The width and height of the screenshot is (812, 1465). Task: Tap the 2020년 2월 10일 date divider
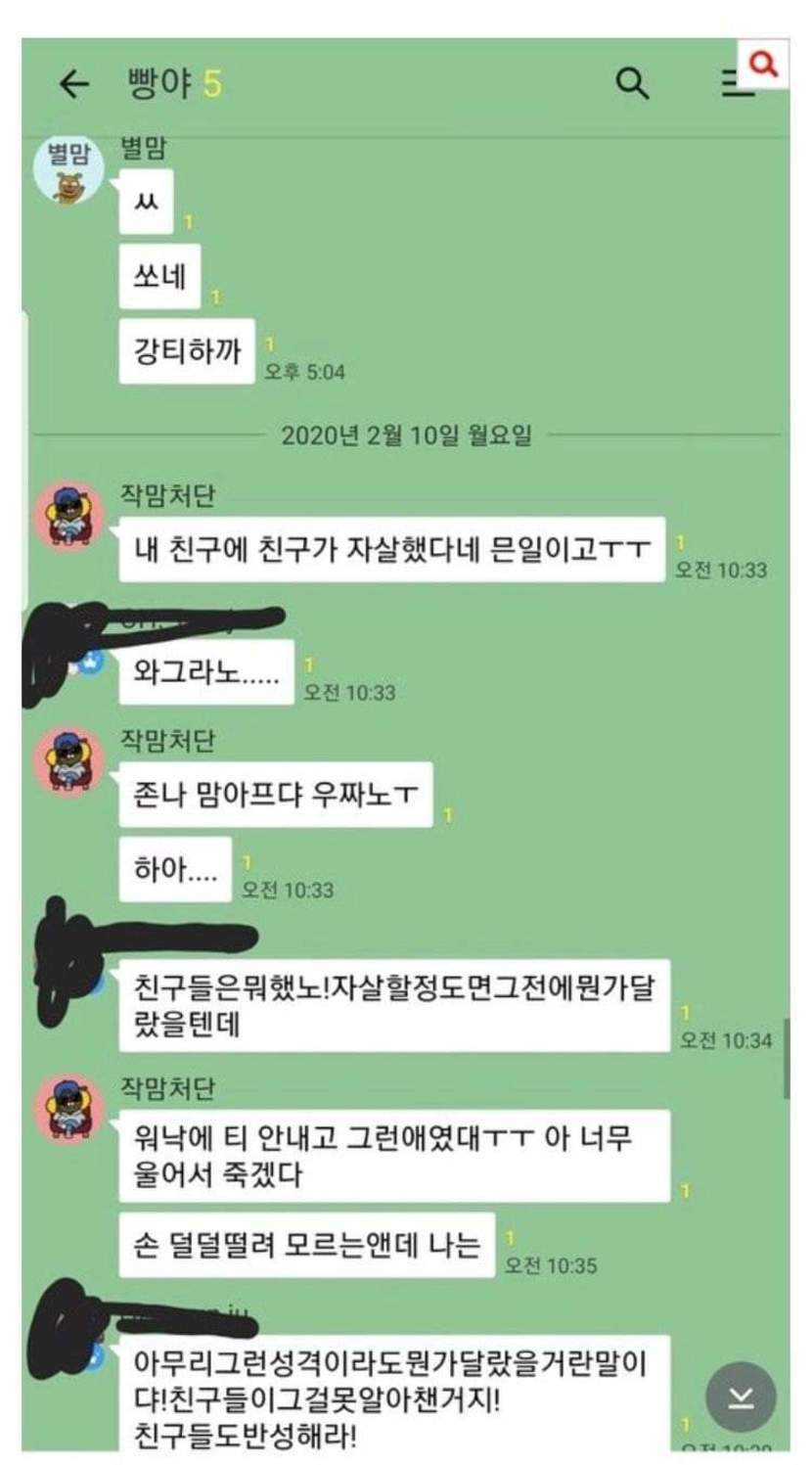[406, 435]
